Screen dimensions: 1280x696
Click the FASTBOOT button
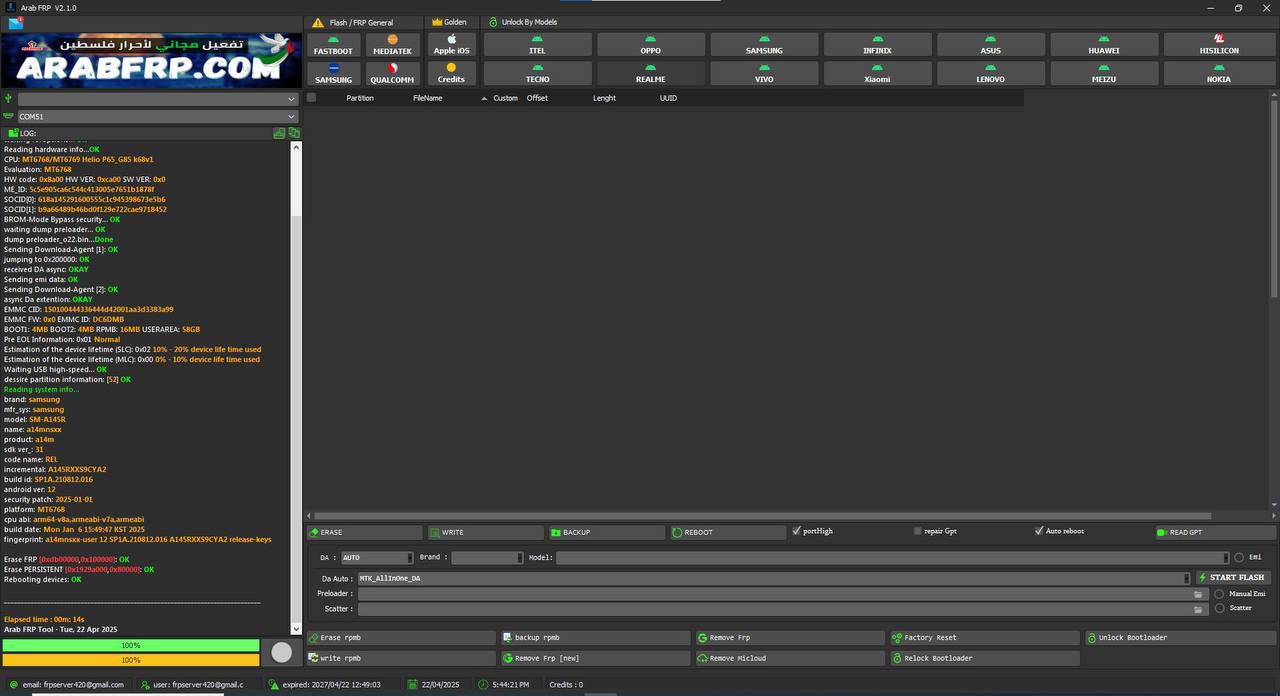click(333, 45)
